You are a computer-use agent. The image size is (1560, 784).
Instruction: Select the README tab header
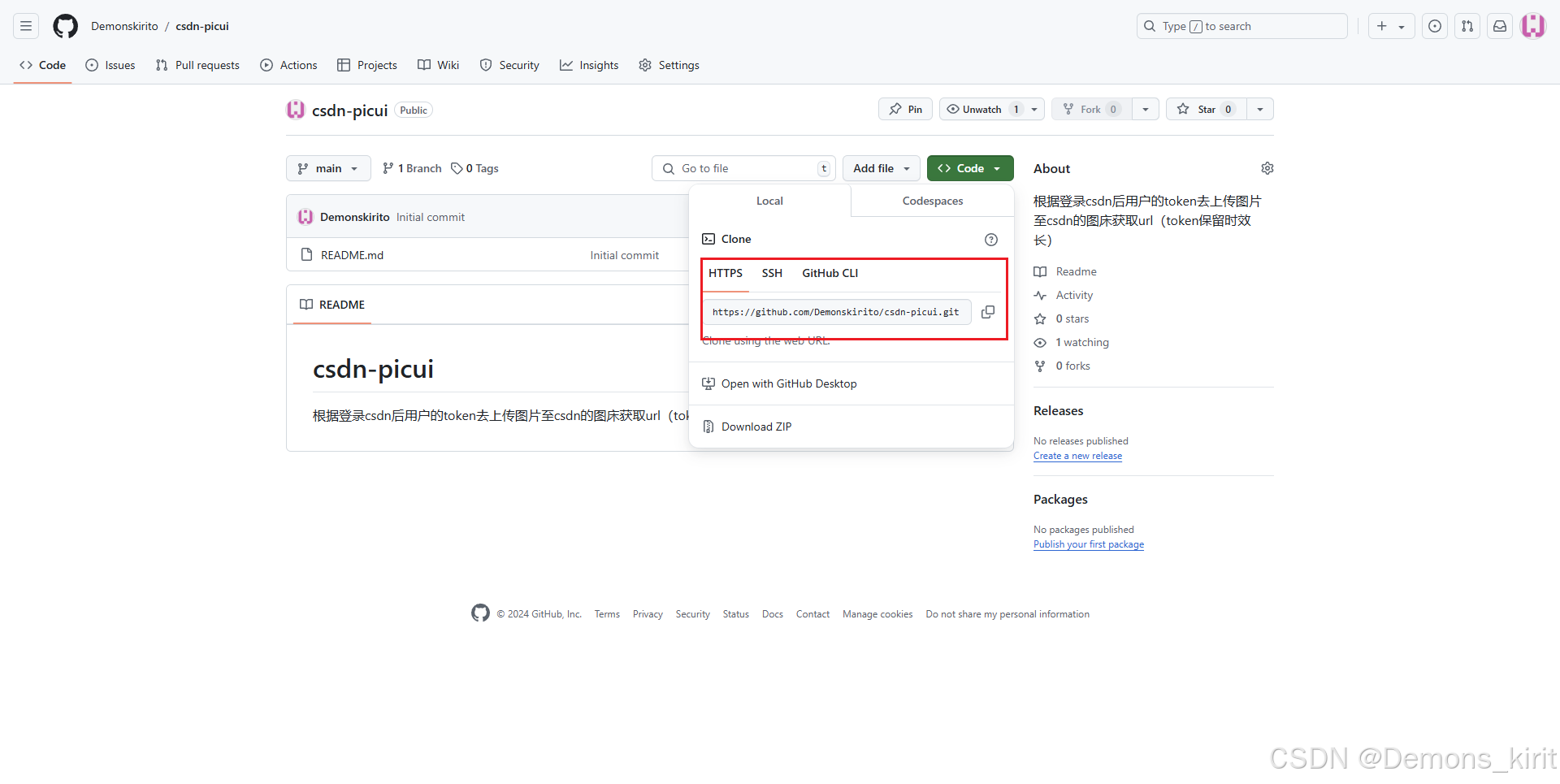click(x=332, y=305)
